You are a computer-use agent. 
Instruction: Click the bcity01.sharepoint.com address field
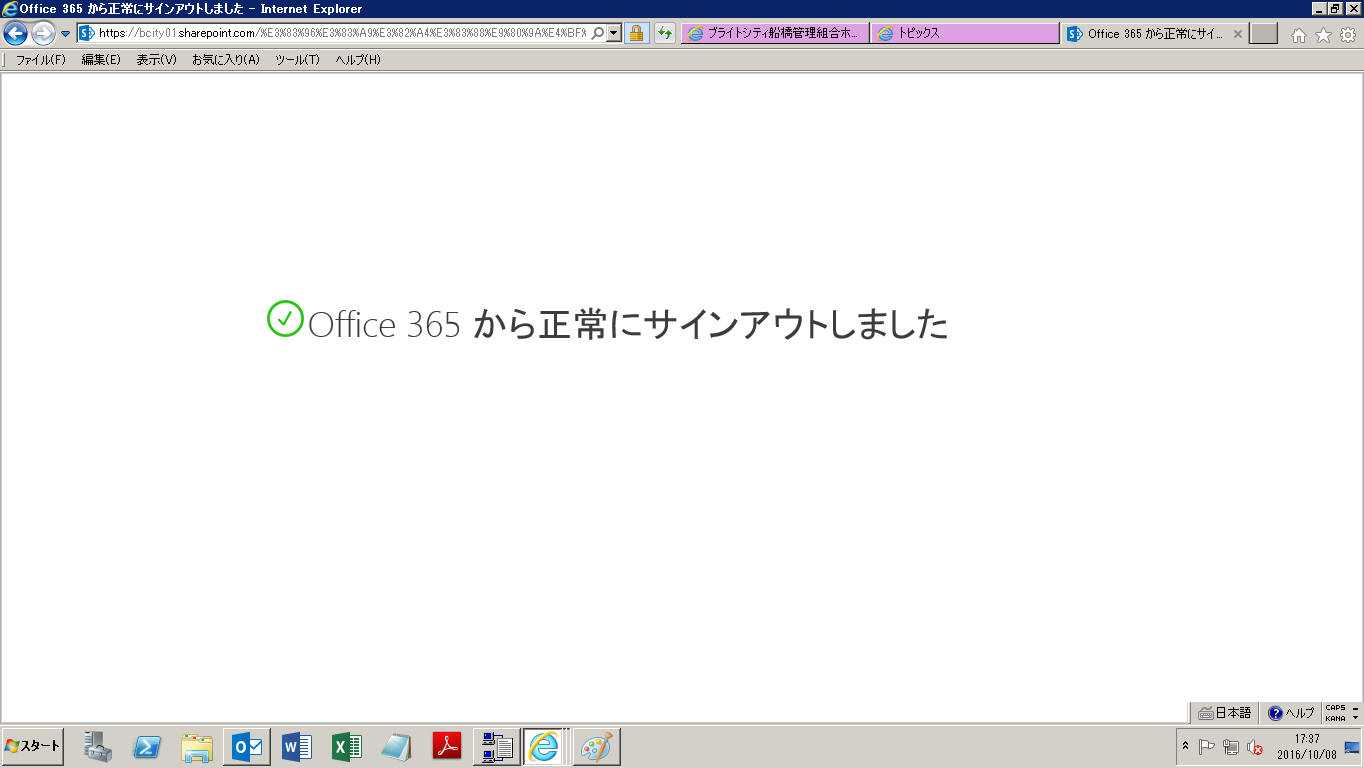point(342,33)
